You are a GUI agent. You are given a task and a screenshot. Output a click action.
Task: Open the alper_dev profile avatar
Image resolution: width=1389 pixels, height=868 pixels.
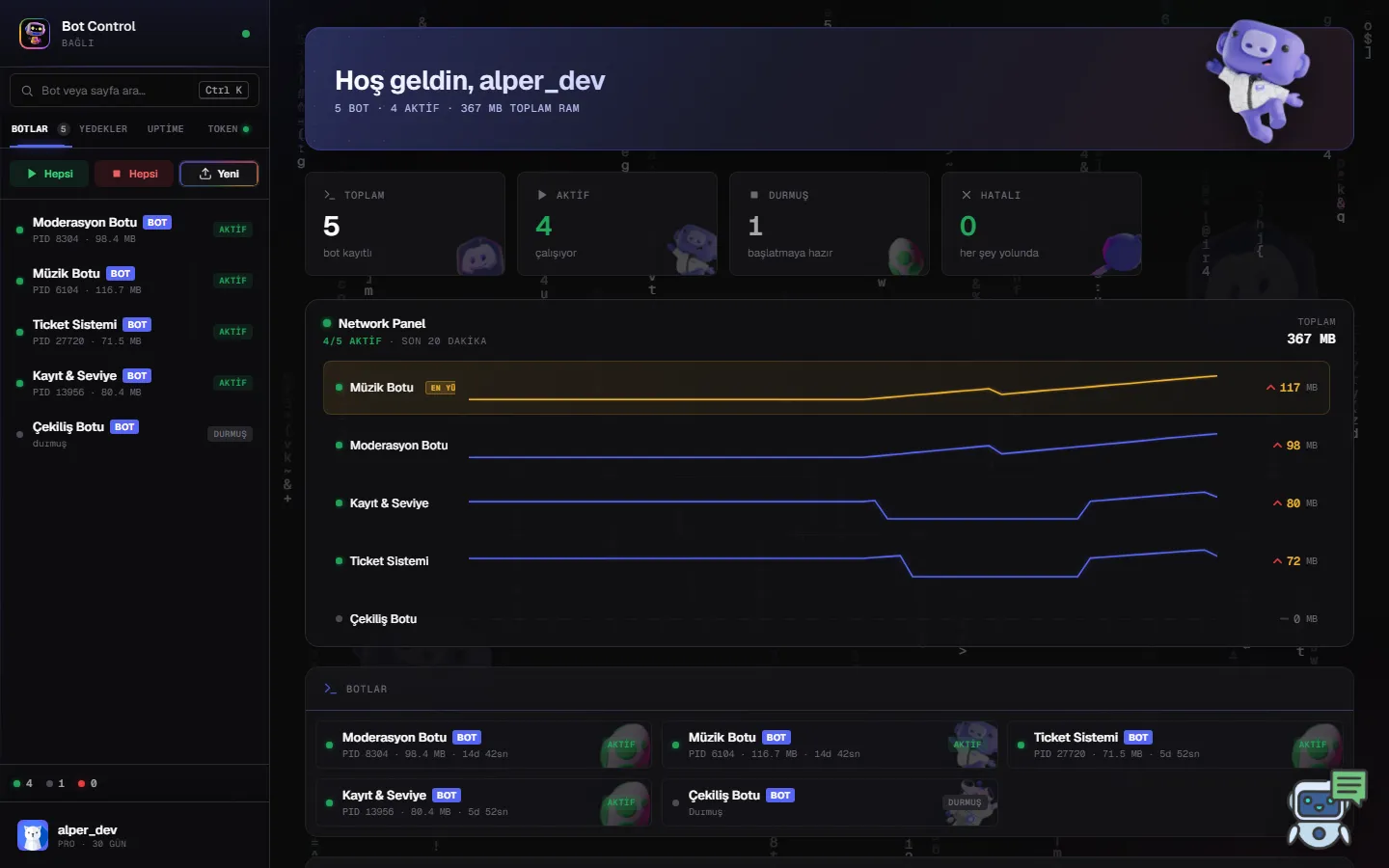(33, 835)
